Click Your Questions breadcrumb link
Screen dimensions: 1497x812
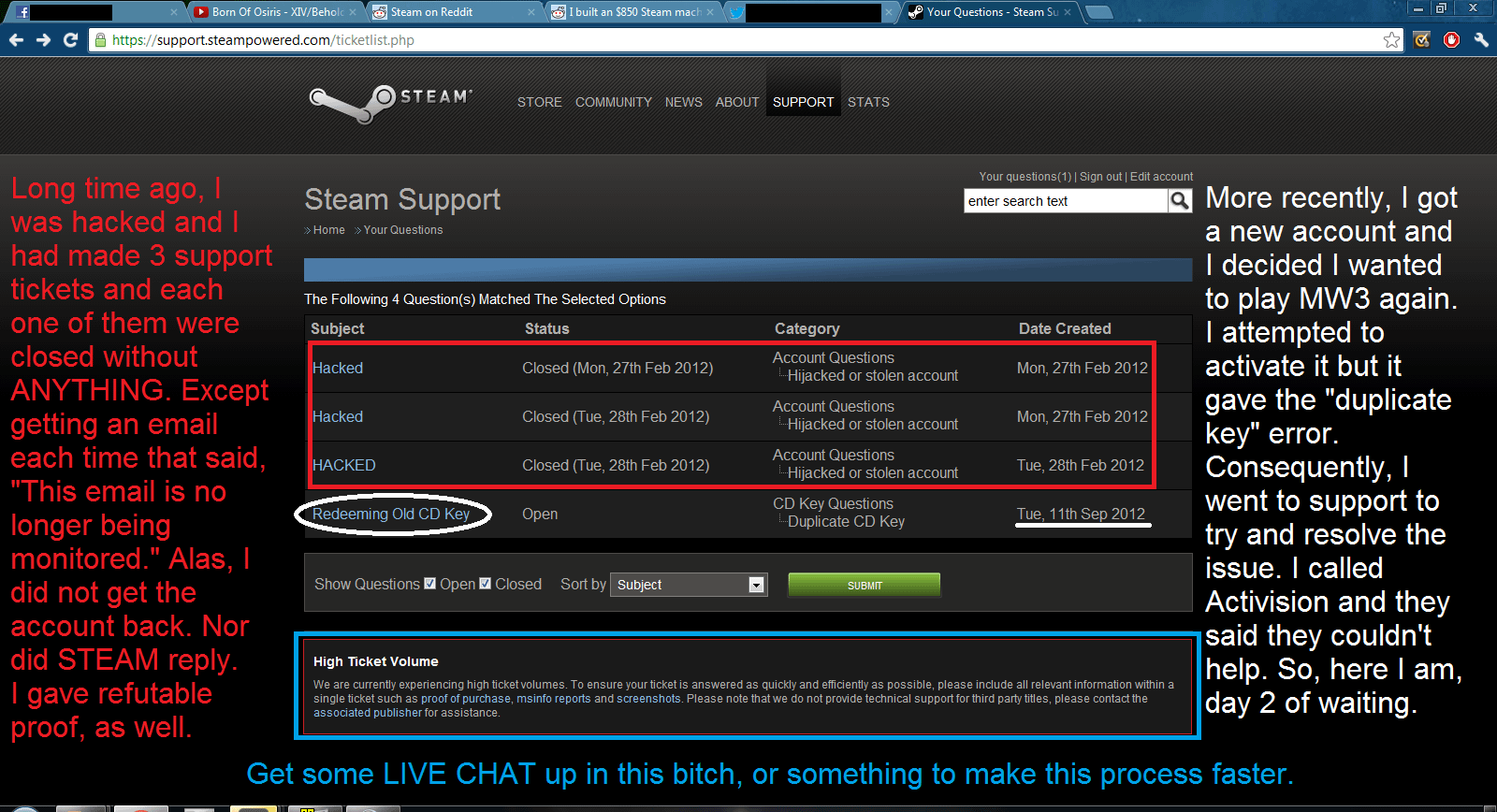pos(403,230)
